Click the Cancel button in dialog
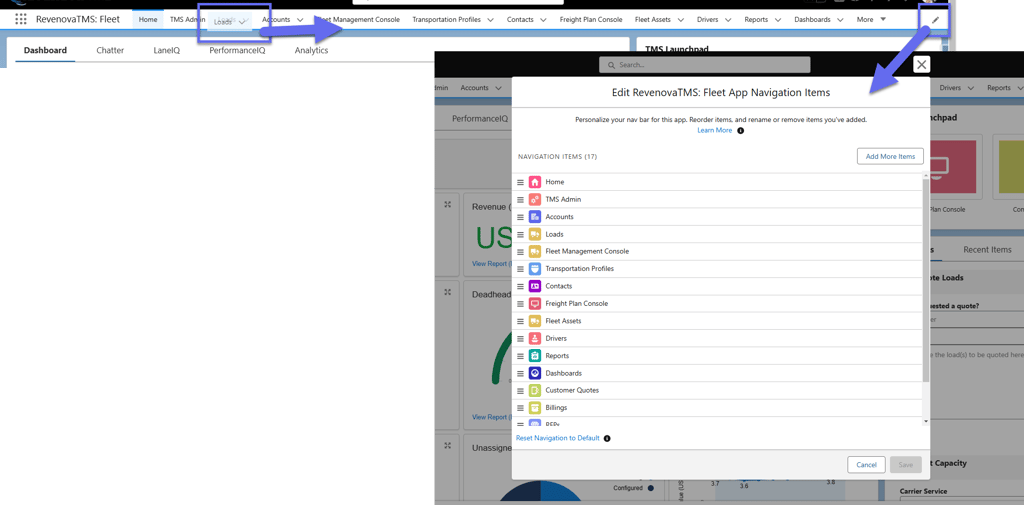The image size is (1024, 505). click(x=866, y=464)
